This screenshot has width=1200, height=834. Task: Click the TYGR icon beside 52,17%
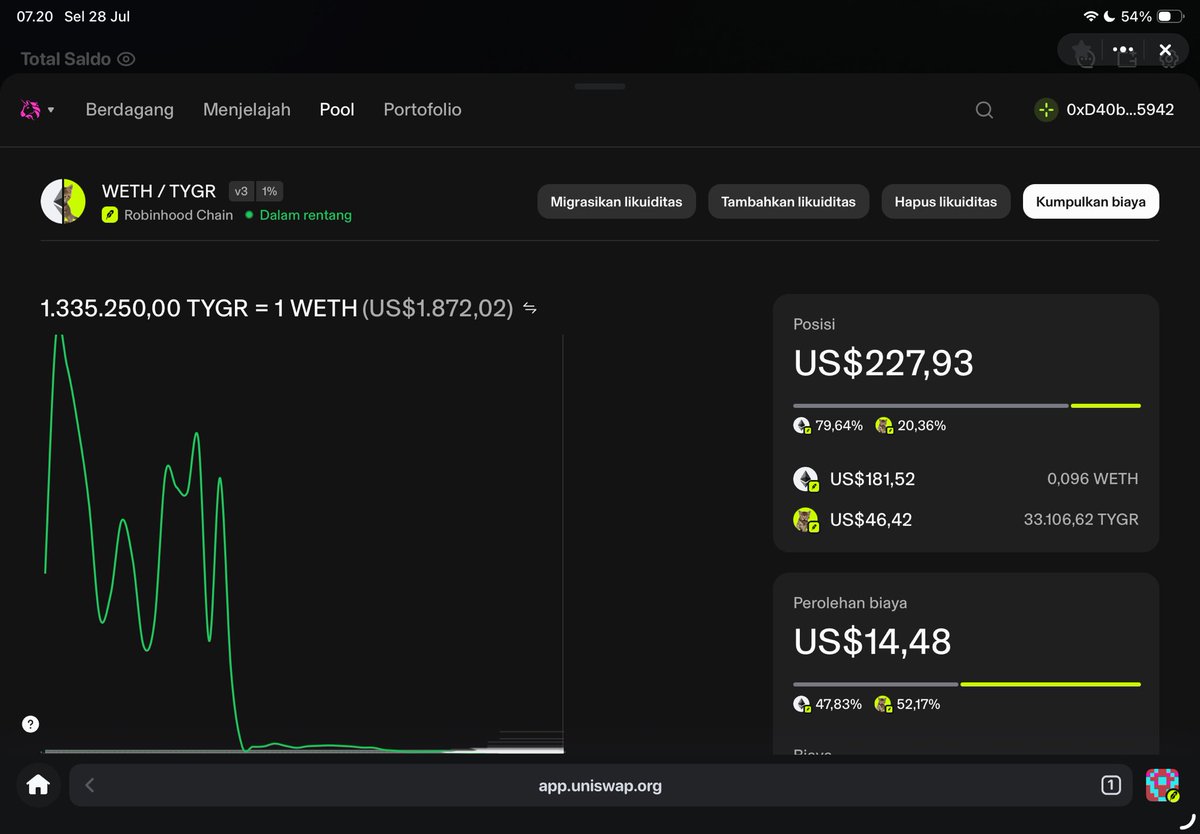tap(884, 704)
